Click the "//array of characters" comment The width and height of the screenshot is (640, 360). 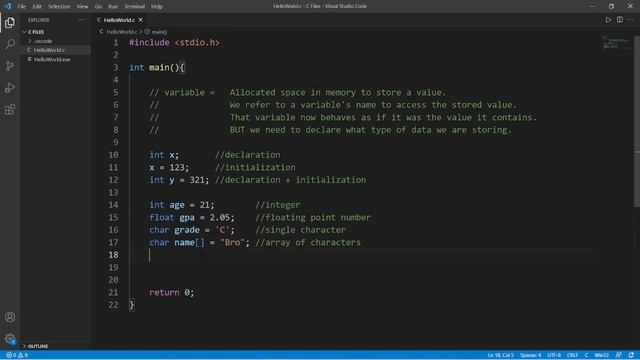(308, 242)
